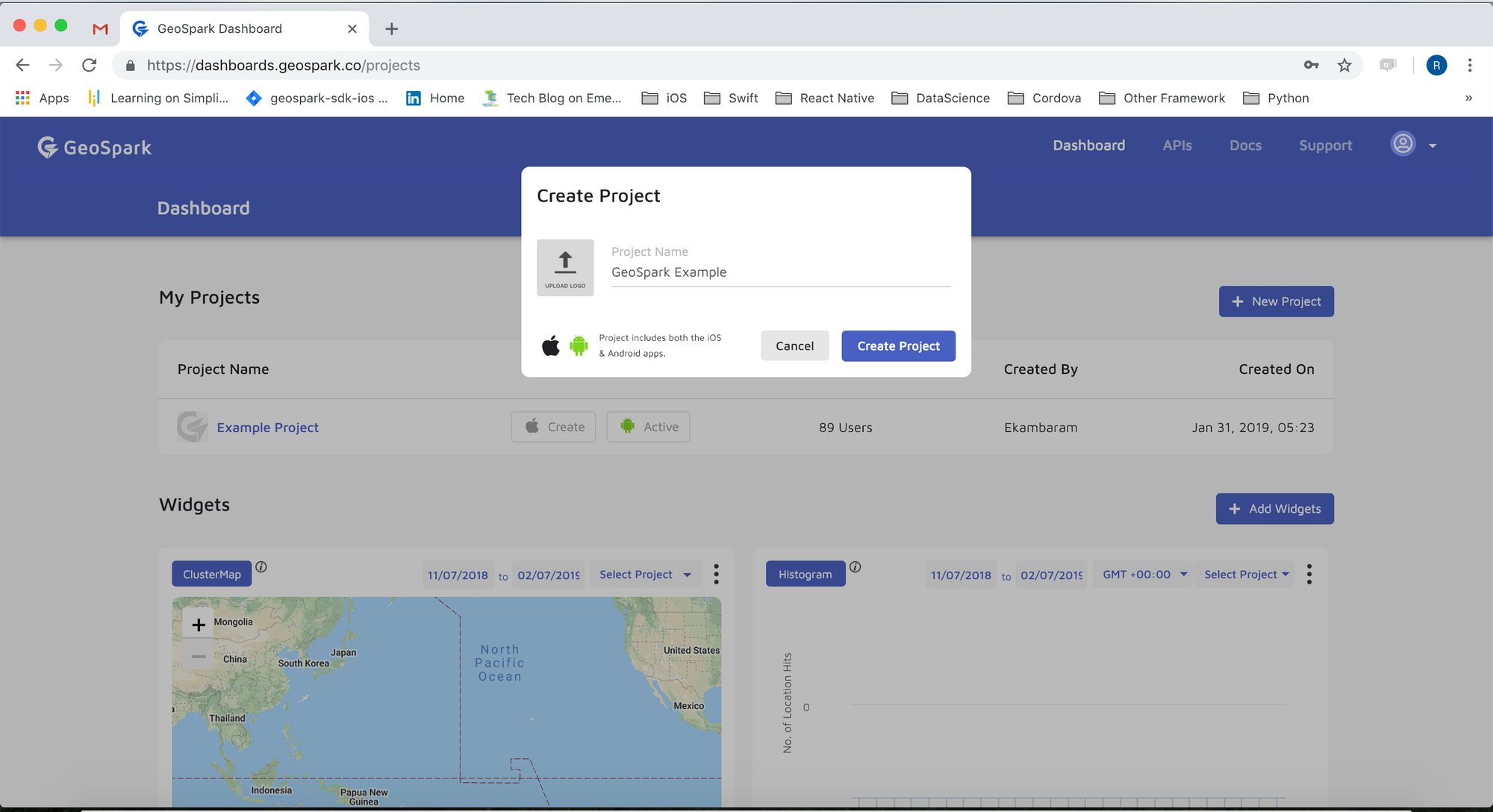Open ClusterMap widget options menu
This screenshot has width=1493, height=812.
(x=717, y=574)
